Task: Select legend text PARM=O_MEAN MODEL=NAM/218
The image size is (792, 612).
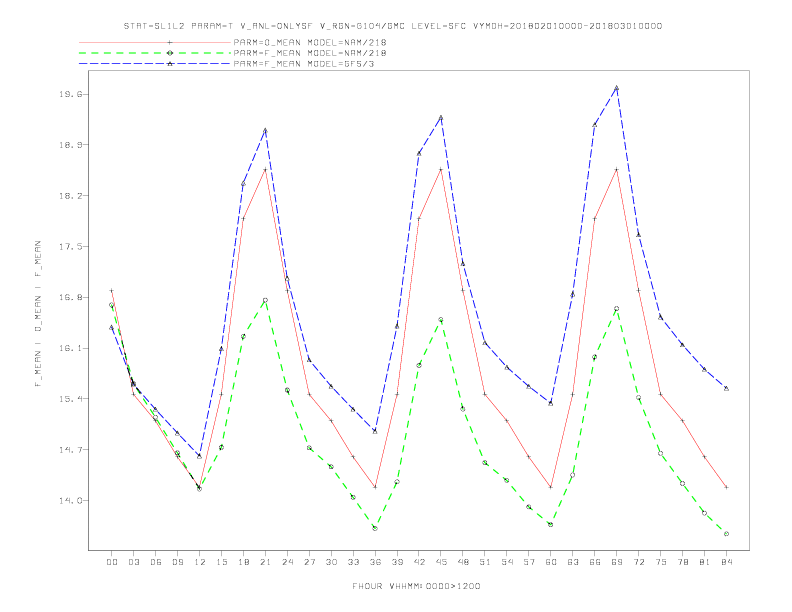Action: click(x=310, y=42)
